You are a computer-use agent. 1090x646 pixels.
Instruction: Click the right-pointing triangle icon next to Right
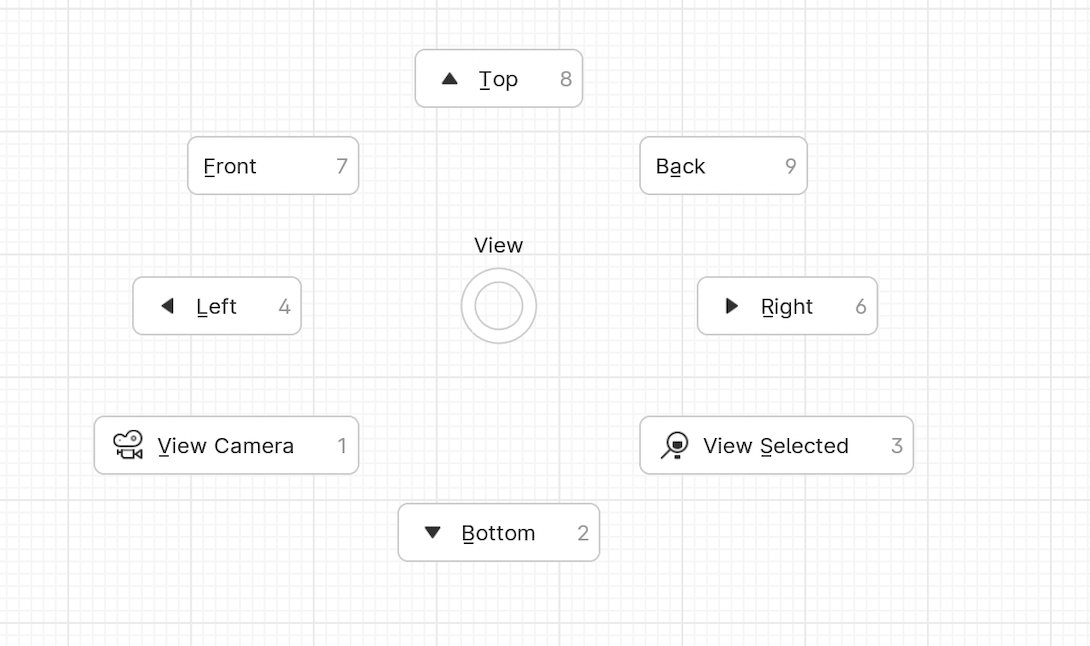pos(731,306)
